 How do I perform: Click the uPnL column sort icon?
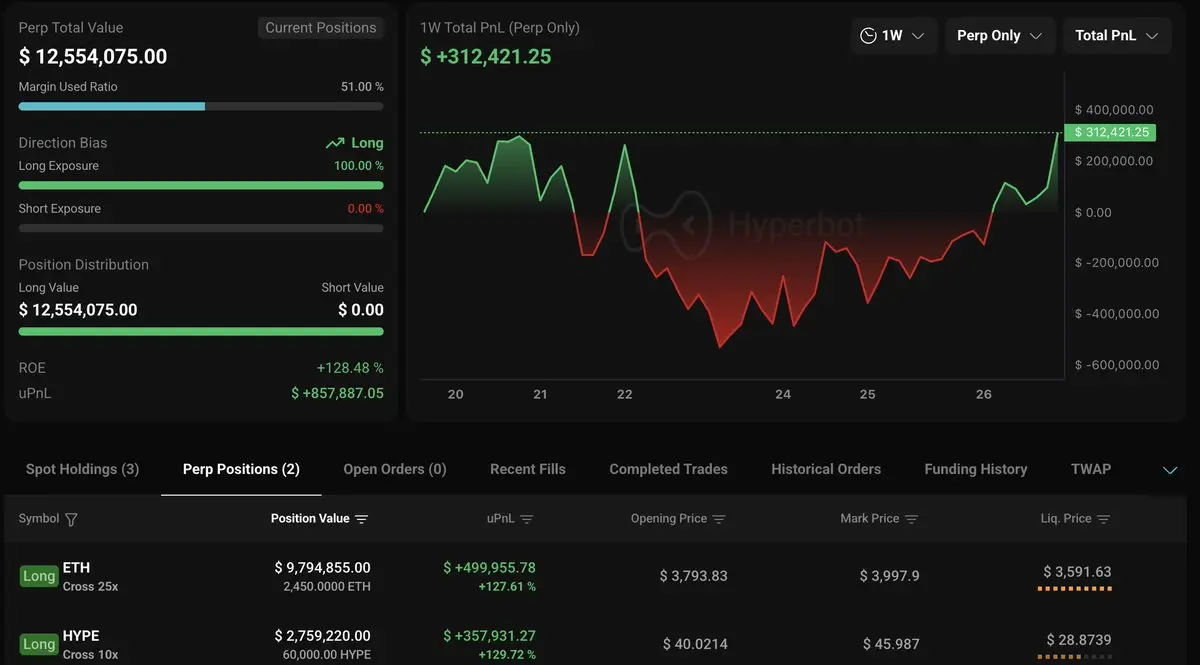(526, 519)
